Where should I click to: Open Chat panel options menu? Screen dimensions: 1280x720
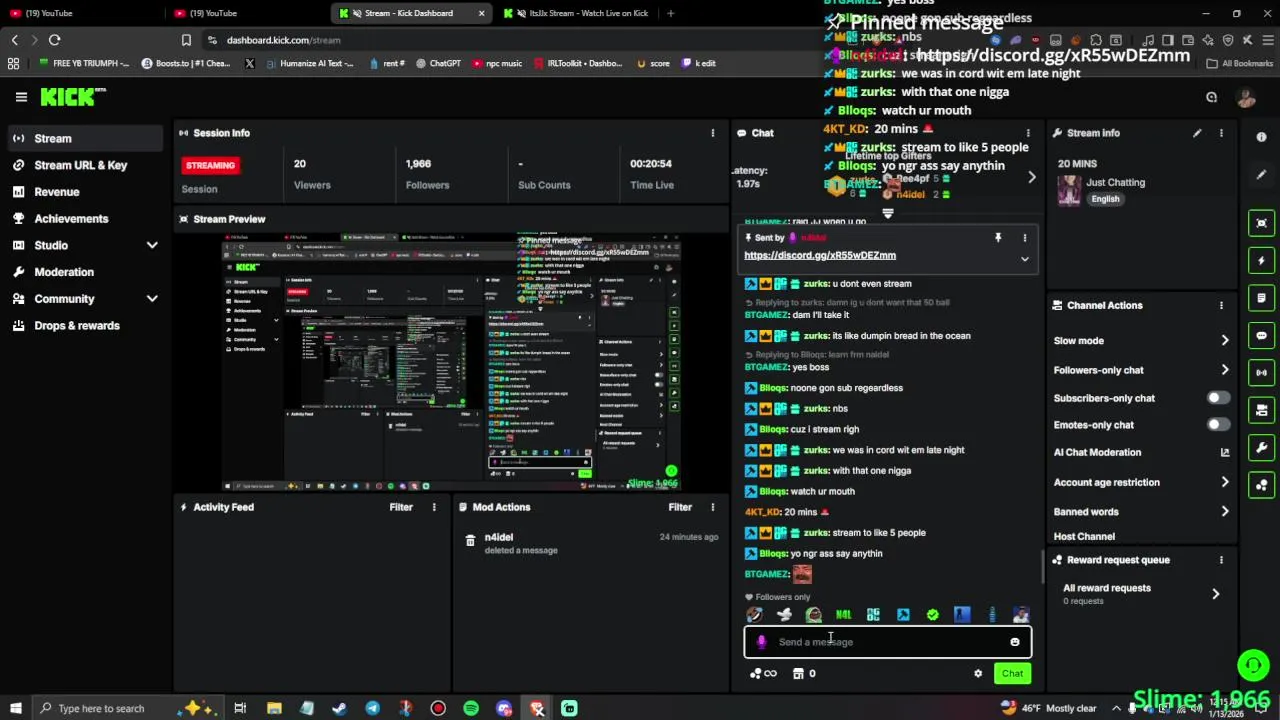tap(1028, 133)
